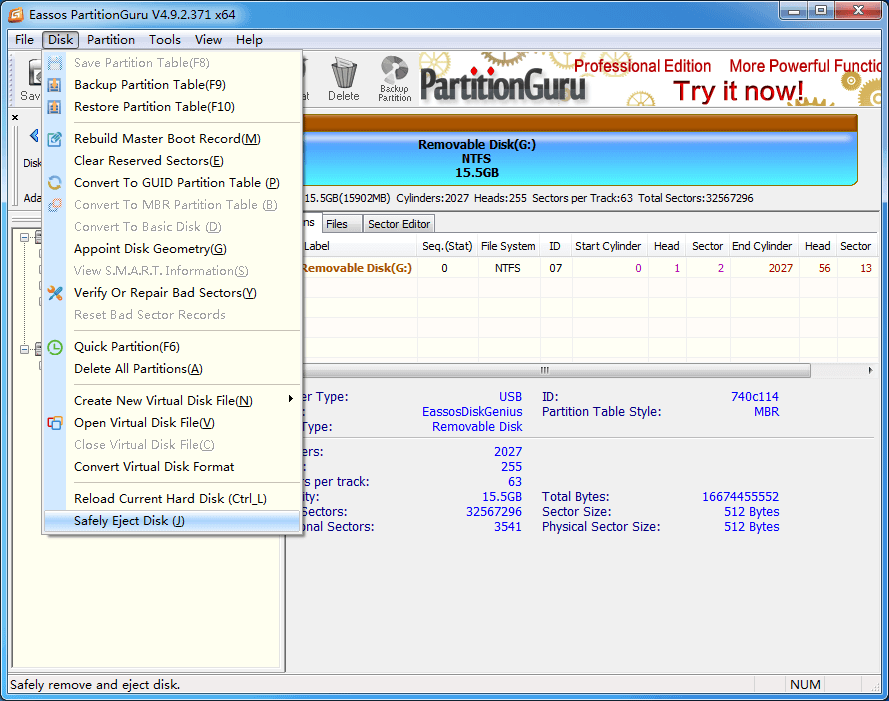Viewport: 889px width, 701px height.
Task: Select Quick Partition(F6)
Action: pyautogui.click(x=172, y=347)
